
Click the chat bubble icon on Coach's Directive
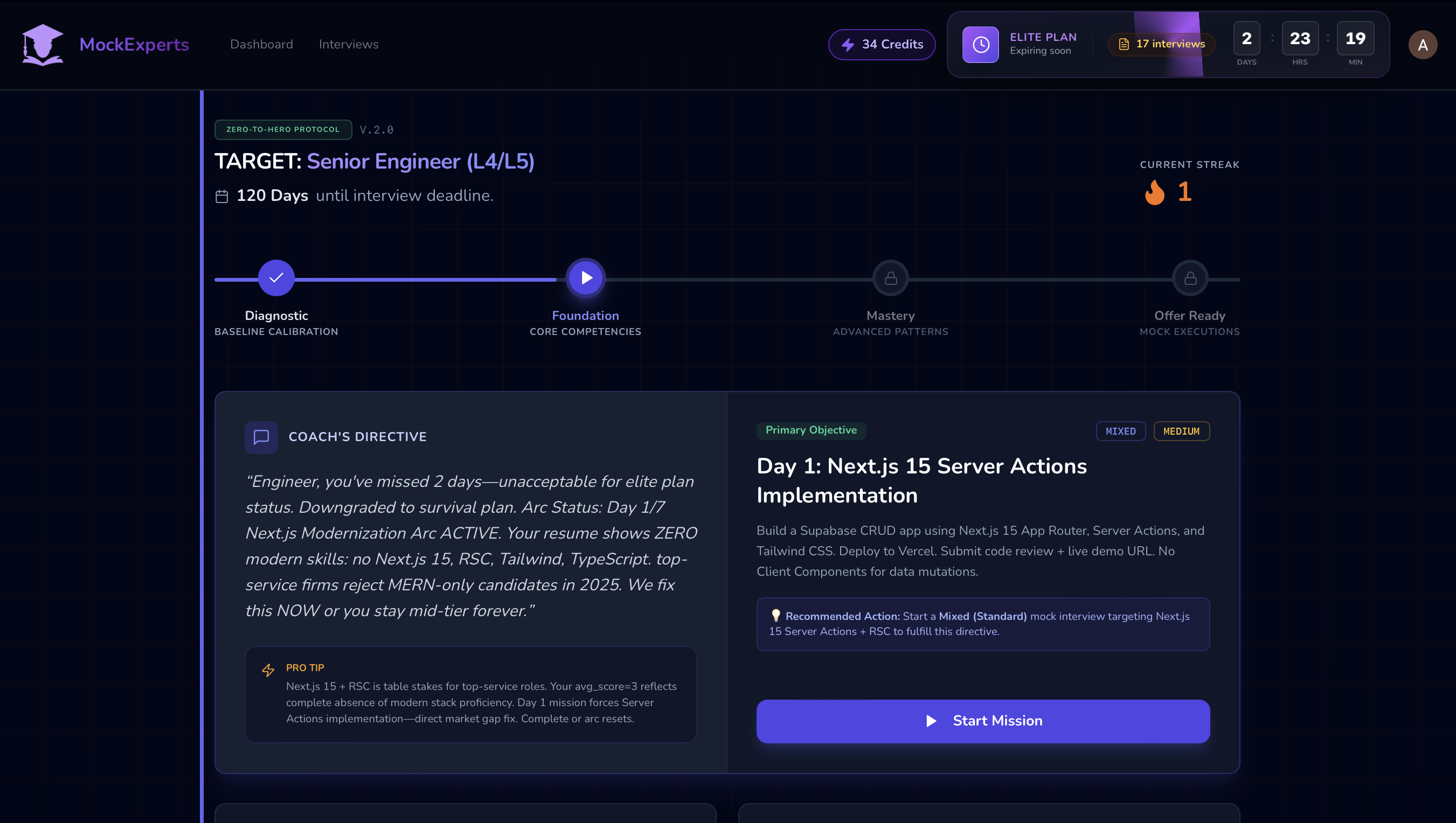tap(261, 436)
